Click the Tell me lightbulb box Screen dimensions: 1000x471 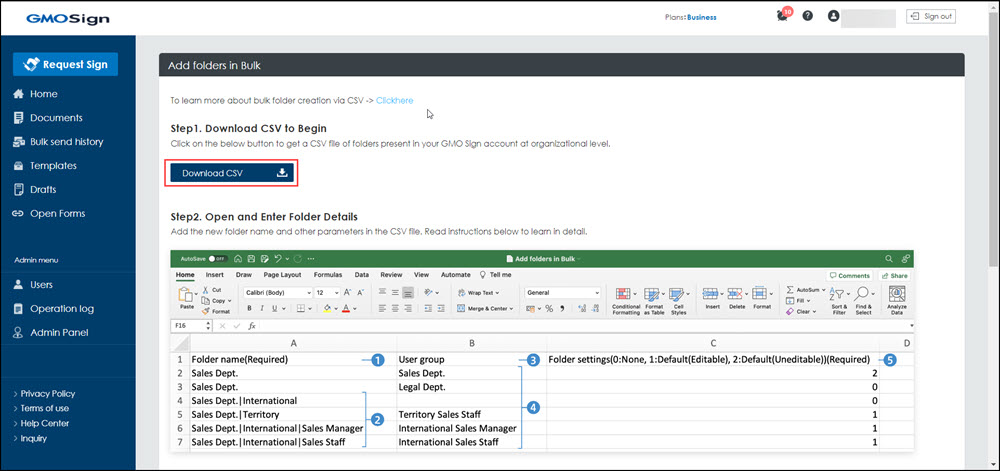tap(496, 275)
